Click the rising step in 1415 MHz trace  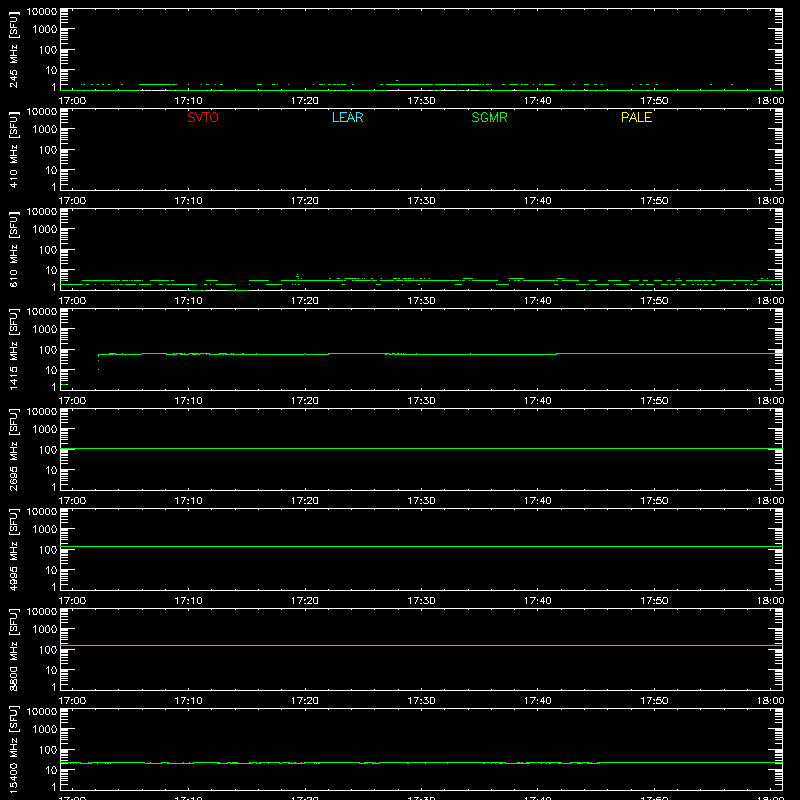[x=98, y=361]
